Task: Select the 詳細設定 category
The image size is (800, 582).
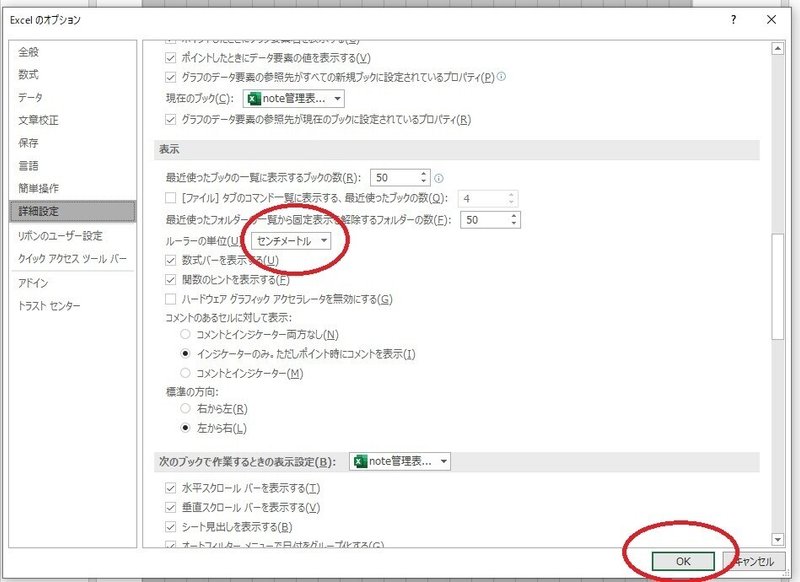Action: [x=72, y=211]
